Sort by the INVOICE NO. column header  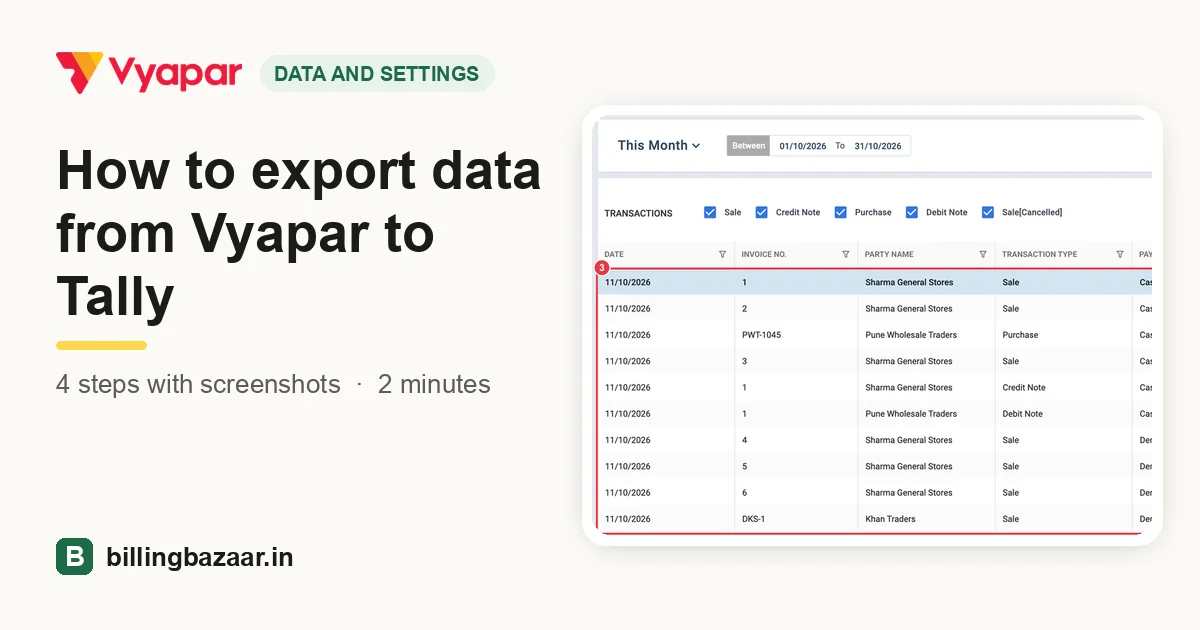pyautogui.click(x=764, y=254)
